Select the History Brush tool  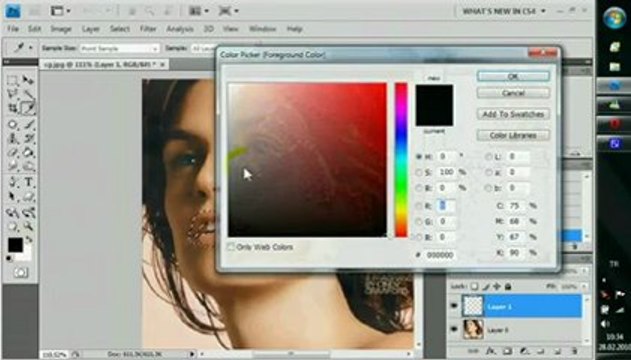pos(28,138)
